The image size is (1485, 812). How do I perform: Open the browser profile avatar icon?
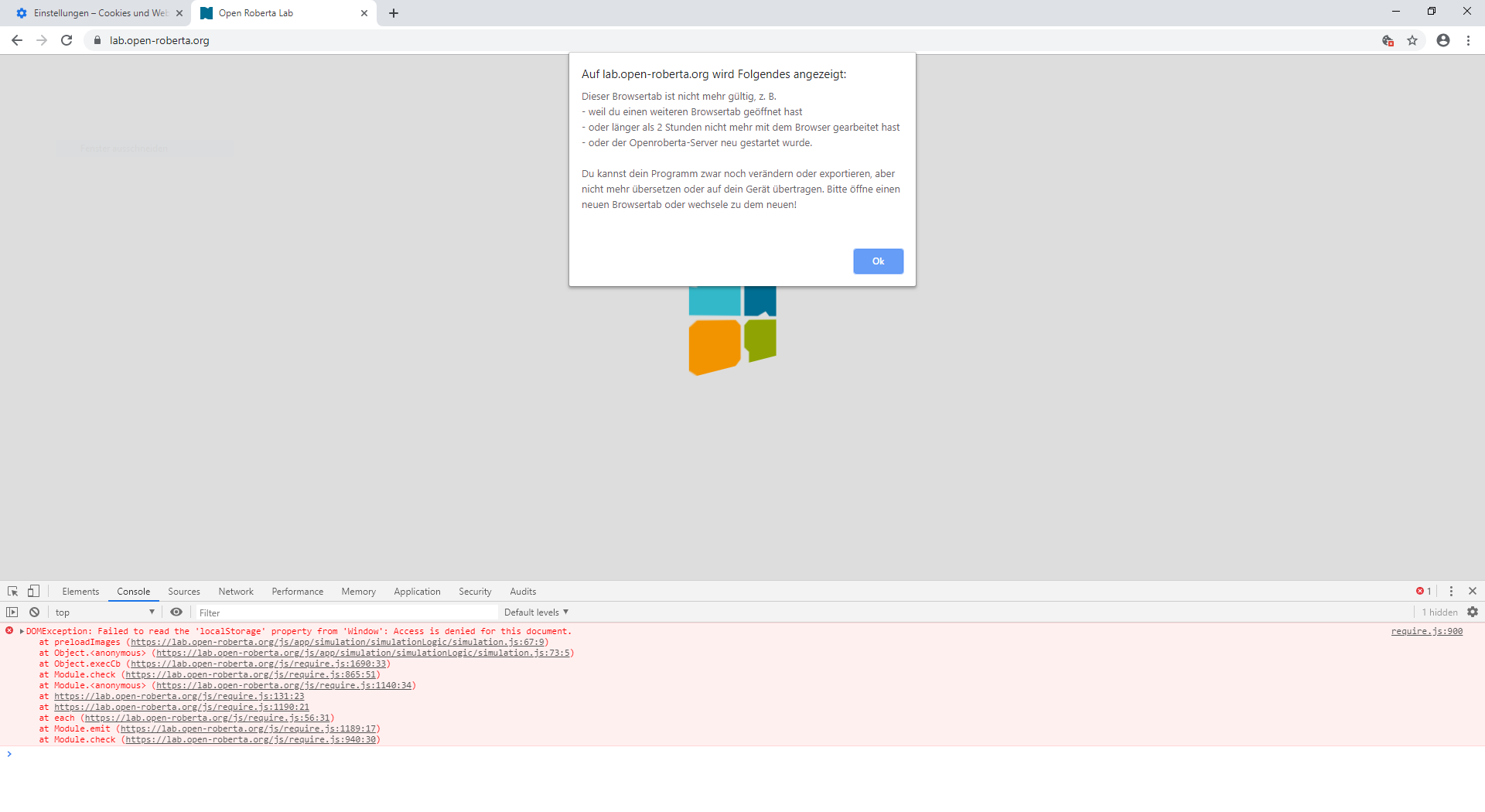click(x=1442, y=40)
